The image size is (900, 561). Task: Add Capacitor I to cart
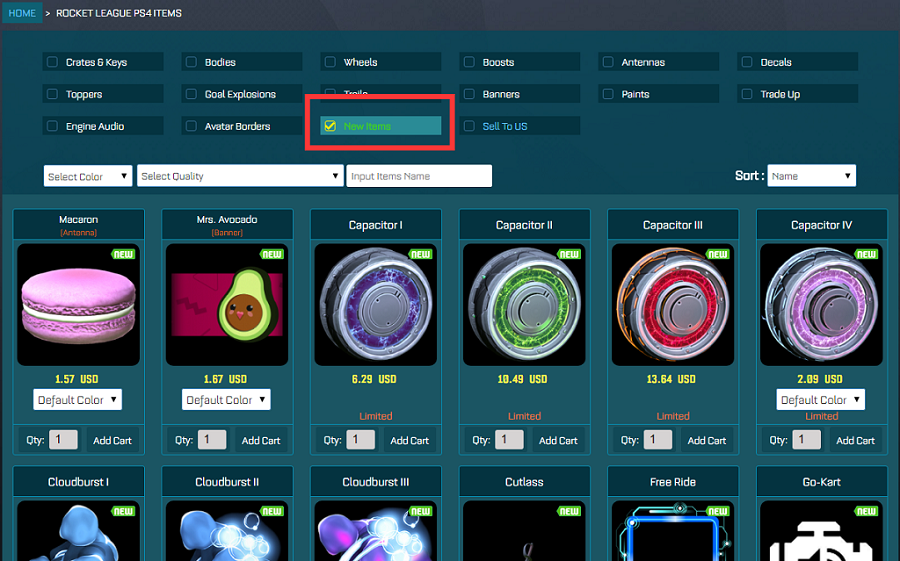[410, 440]
